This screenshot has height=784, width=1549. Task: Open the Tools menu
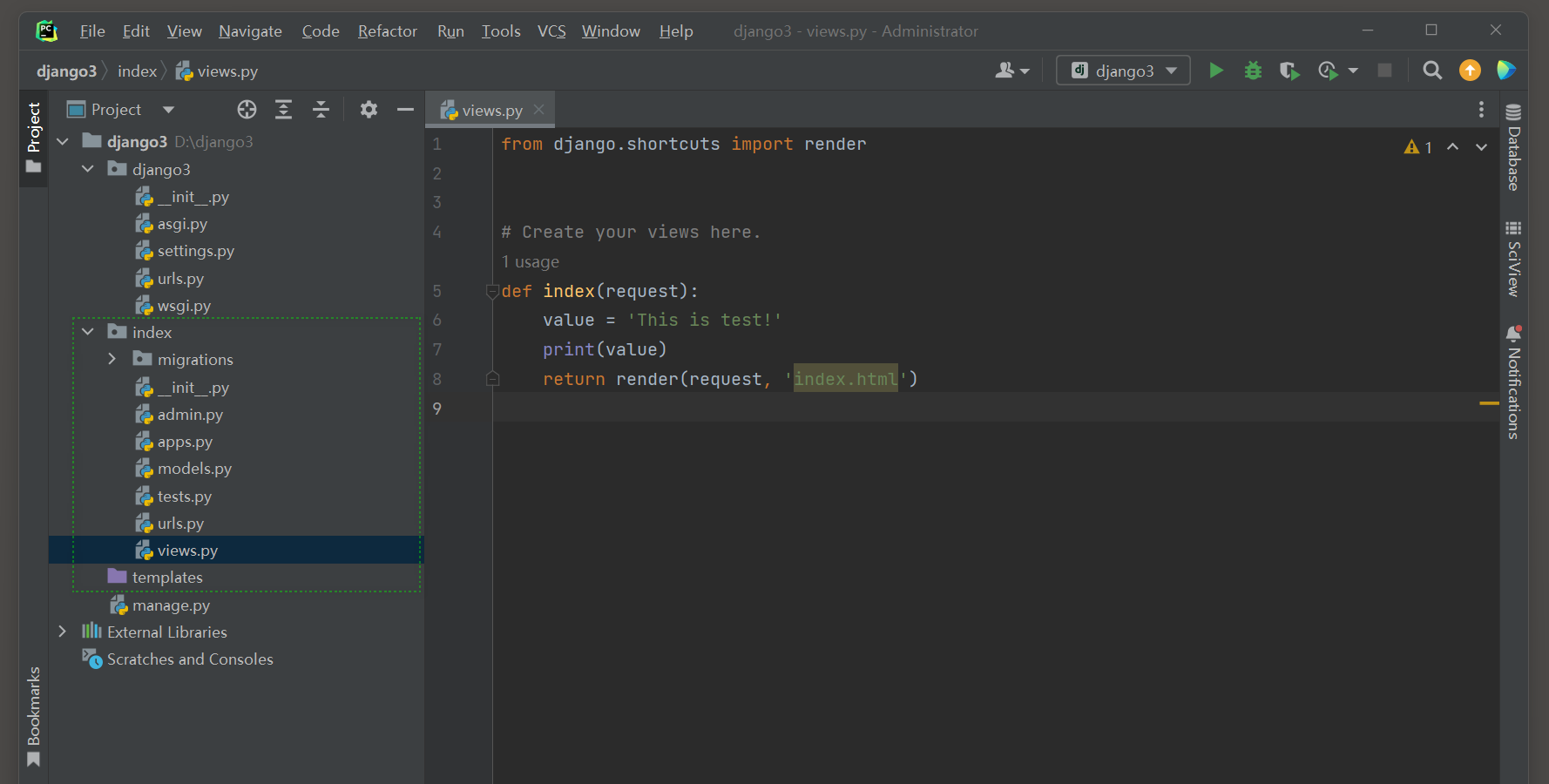coord(501,31)
